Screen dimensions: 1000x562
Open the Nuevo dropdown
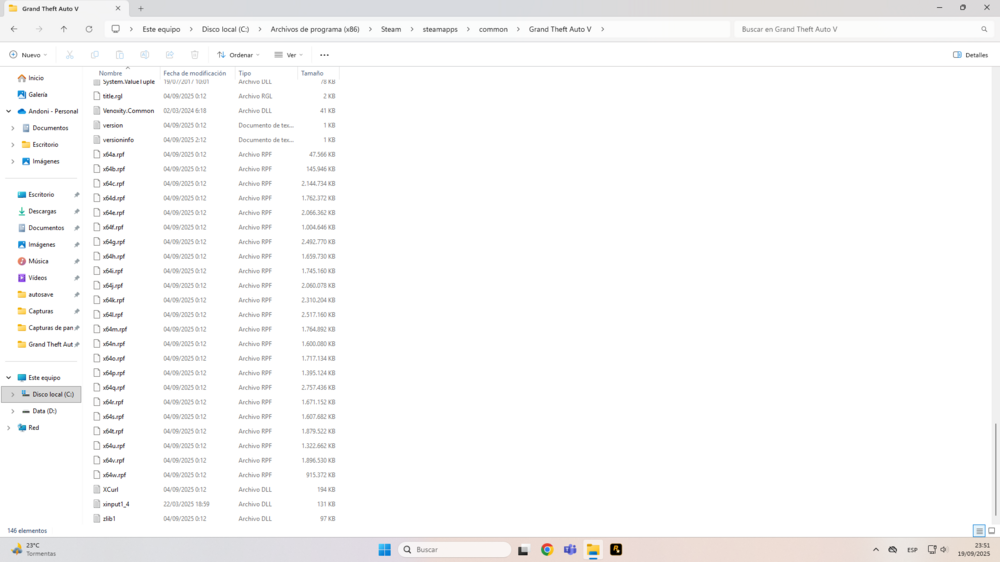click(x=28, y=55)
